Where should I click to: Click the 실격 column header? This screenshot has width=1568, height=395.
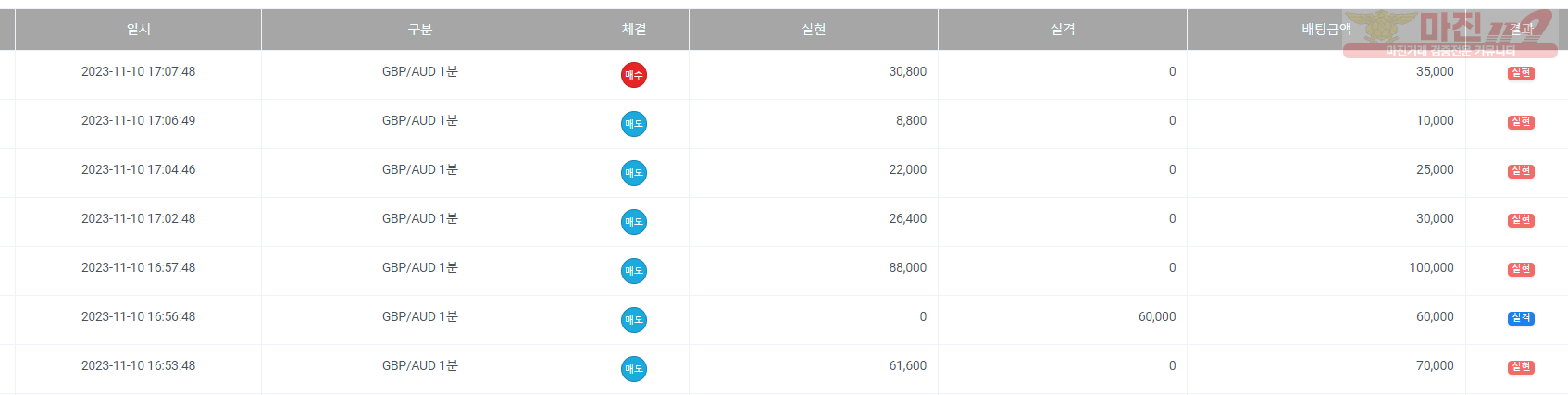pos(1063,30)
